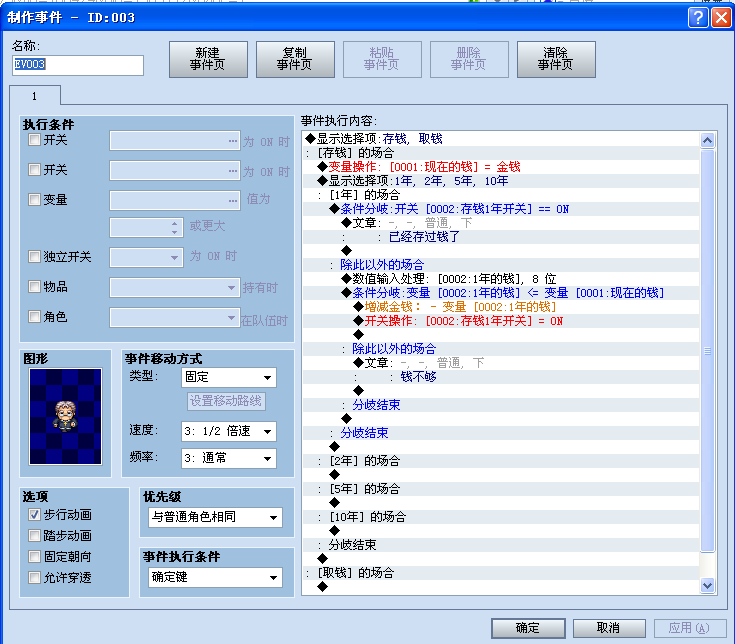Click the 名称 input field EV003
735x644 pixels.
[78, 65]
